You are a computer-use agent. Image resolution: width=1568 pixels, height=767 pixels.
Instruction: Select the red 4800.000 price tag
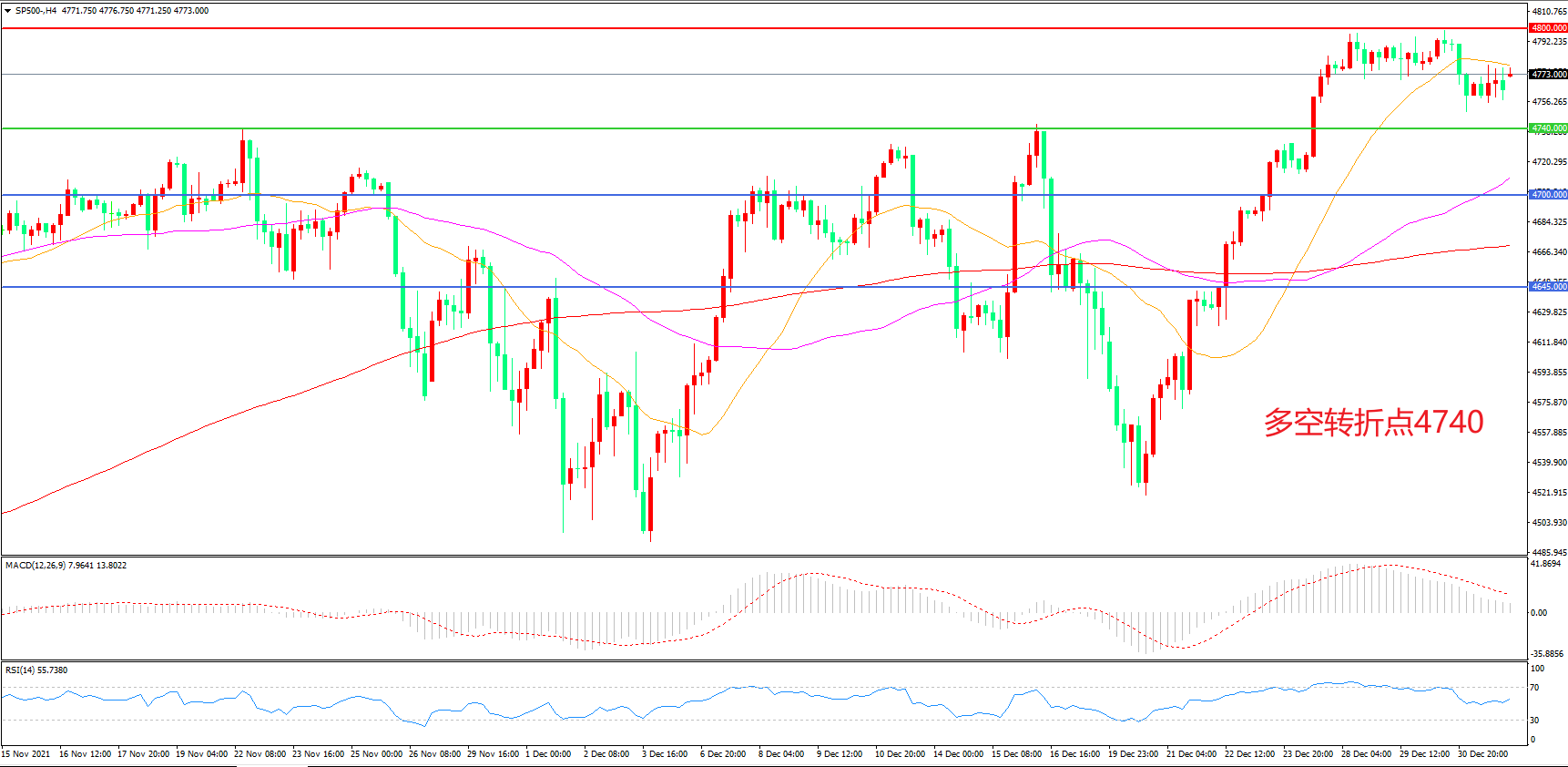tap(1548, 28)
